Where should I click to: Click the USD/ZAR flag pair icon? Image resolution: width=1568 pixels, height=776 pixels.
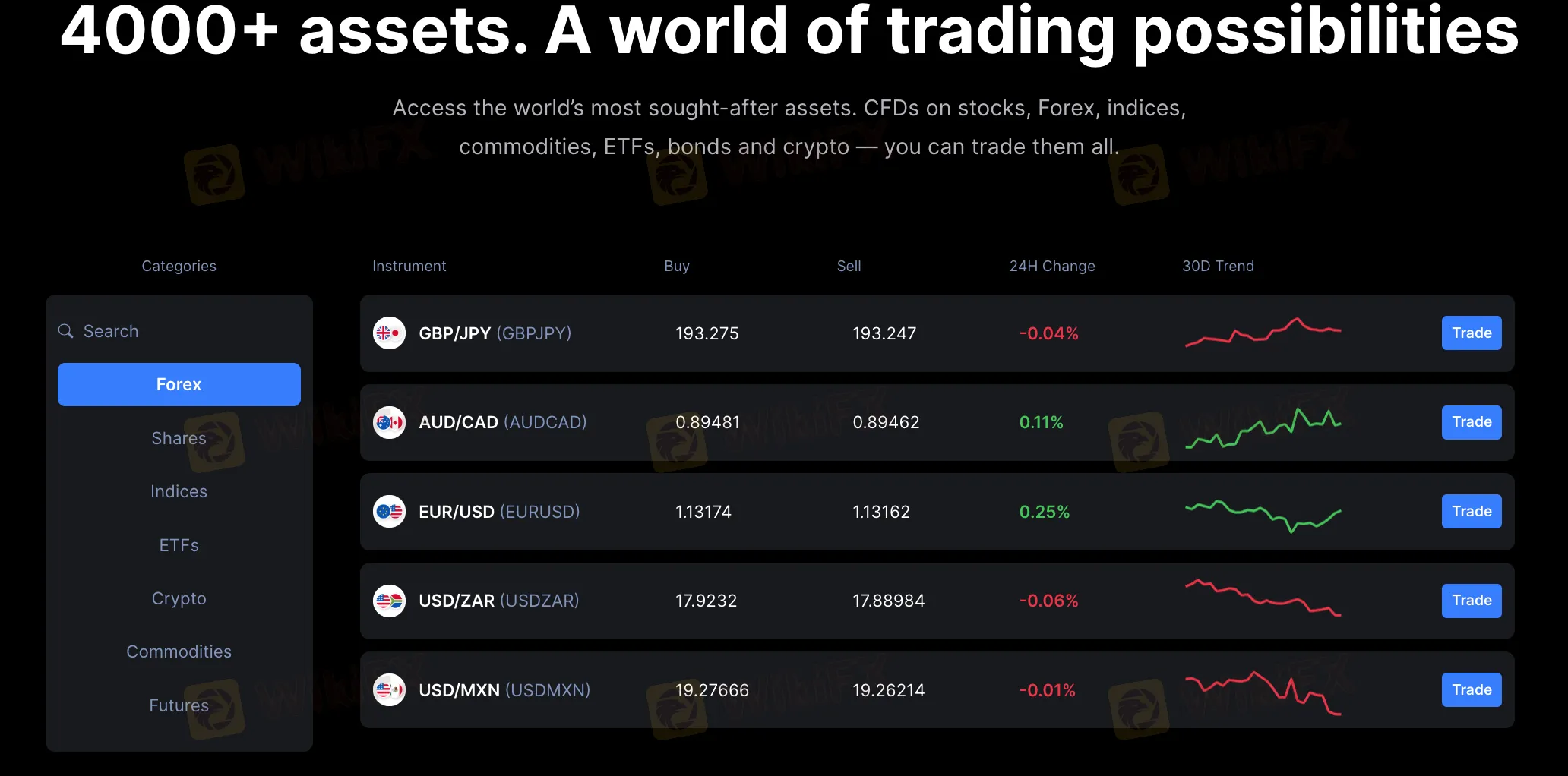tap(389, 601)
